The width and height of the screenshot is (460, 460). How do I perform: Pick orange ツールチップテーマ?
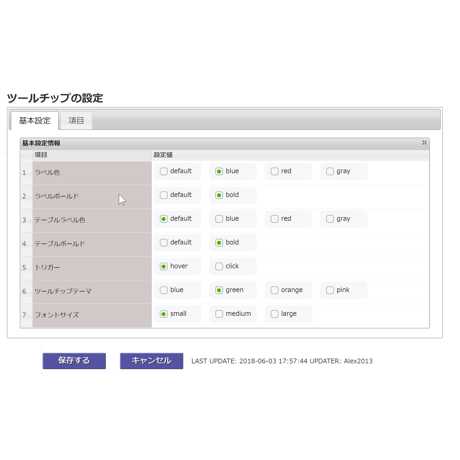274,290
